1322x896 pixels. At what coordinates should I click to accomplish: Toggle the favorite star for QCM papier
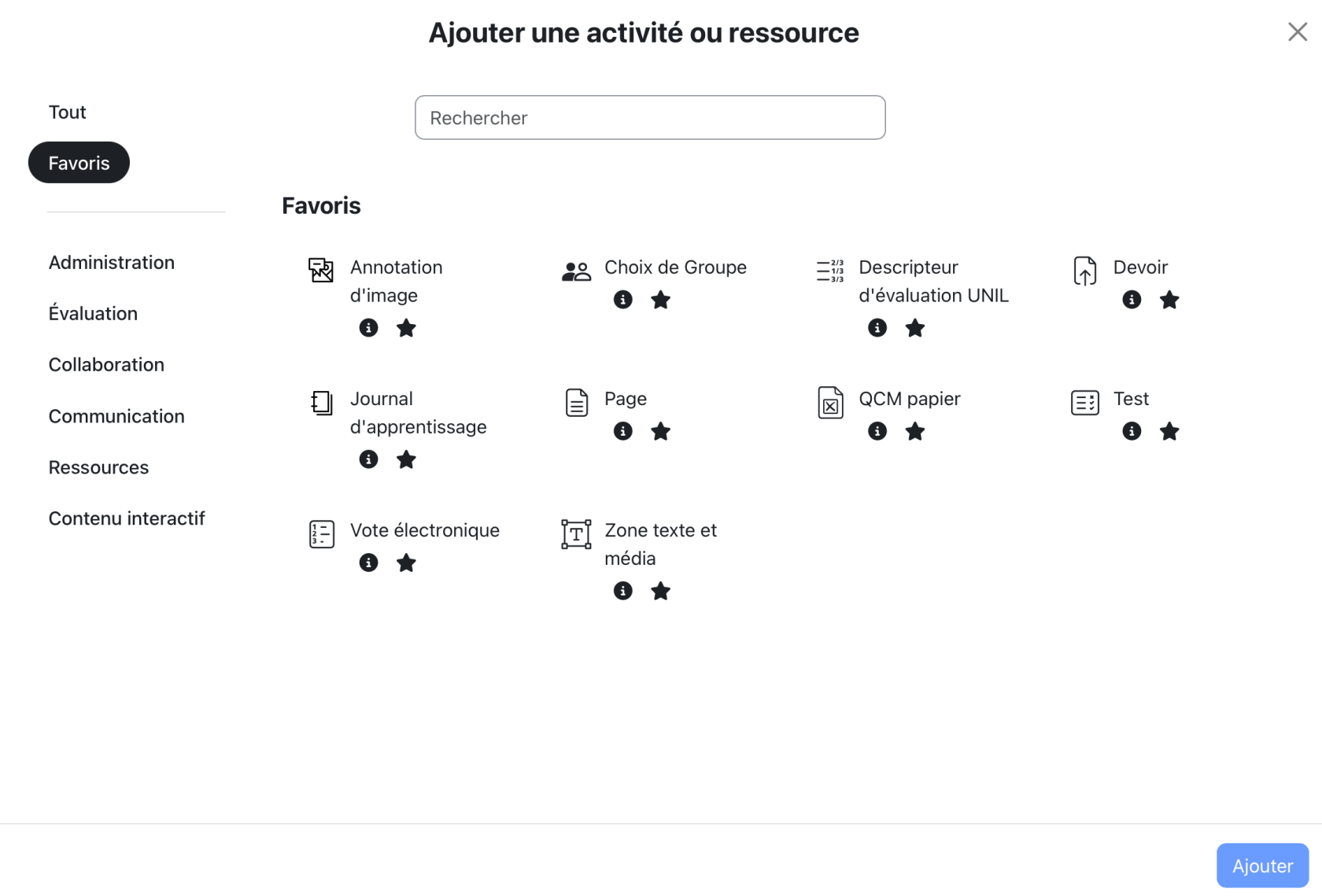(x=914, y=431)
